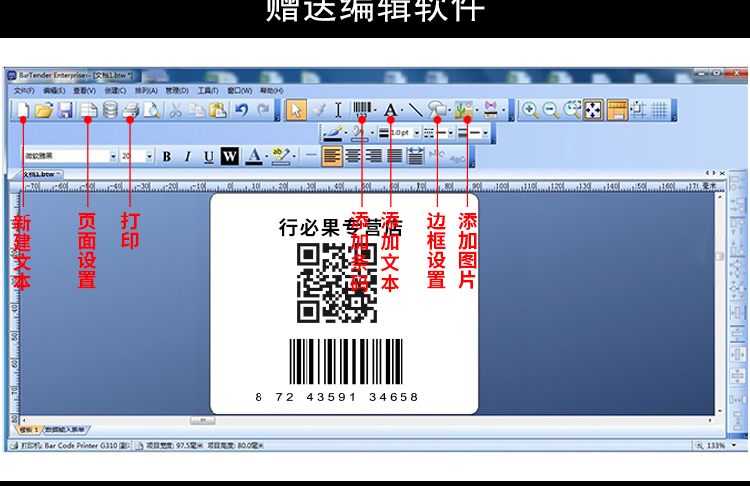750x486 pixels.
Task: Click the Print icon in the toolbar
Action: pos(131,110)
